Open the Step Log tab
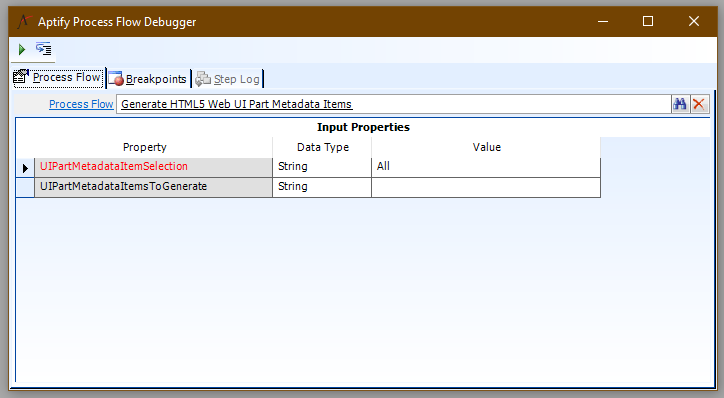Viewport: 724px width, 398px height. pos(228,79)
